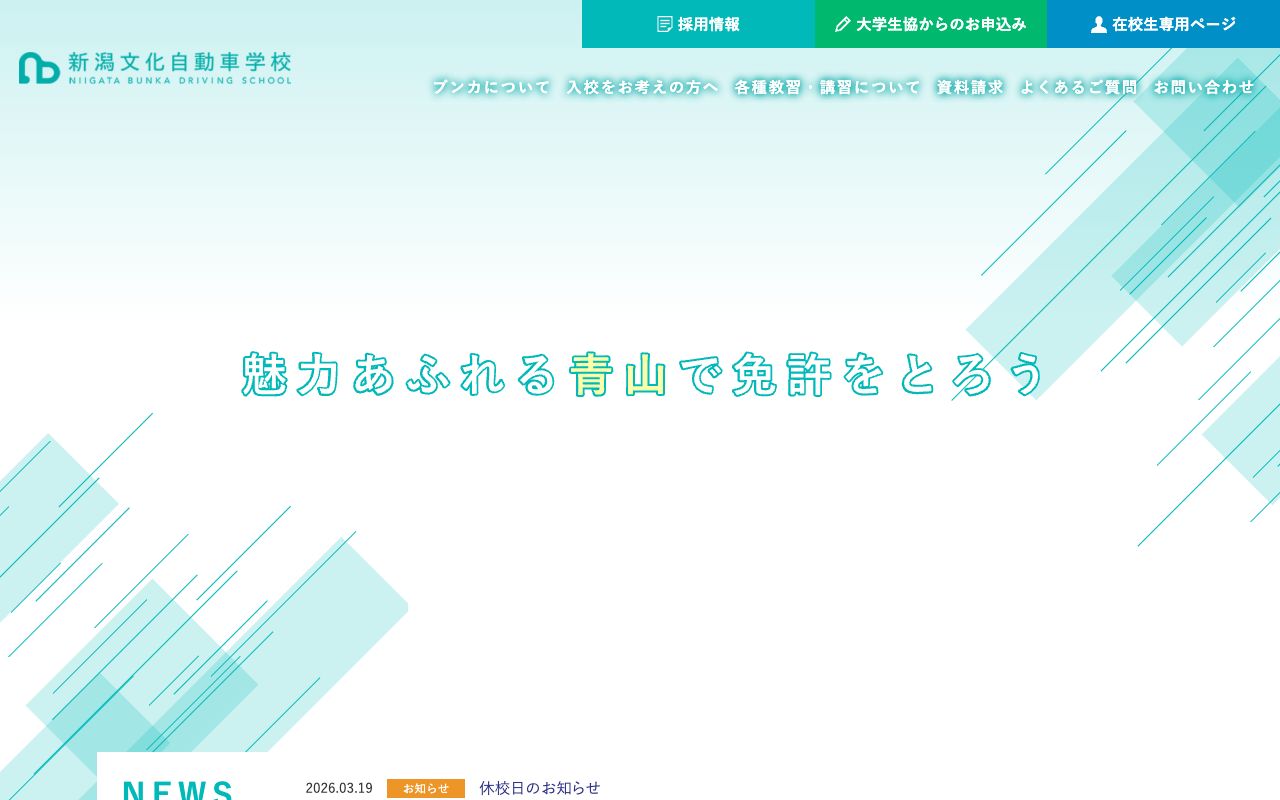Open the ブンカについて menu item
This screenshot has height=800, width=1280.
pos(491,87)
